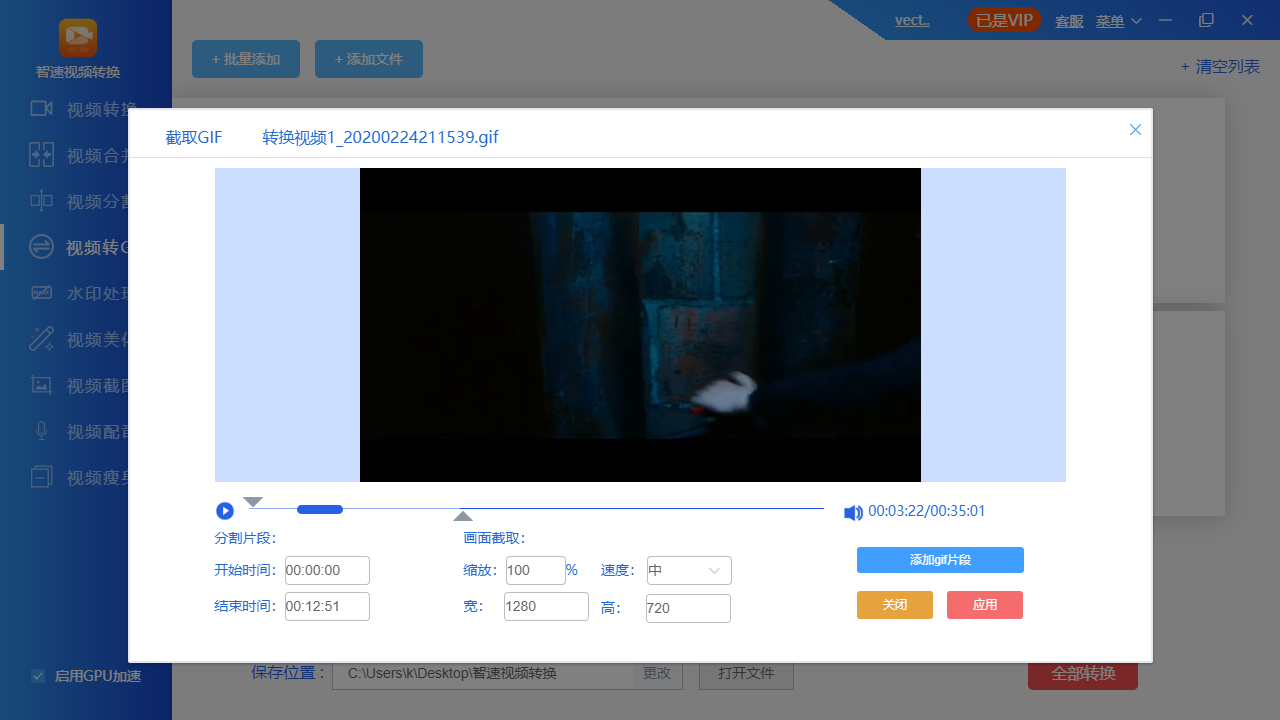
Task: Open the video beautify sidebar icon
Action: (41, 338)
